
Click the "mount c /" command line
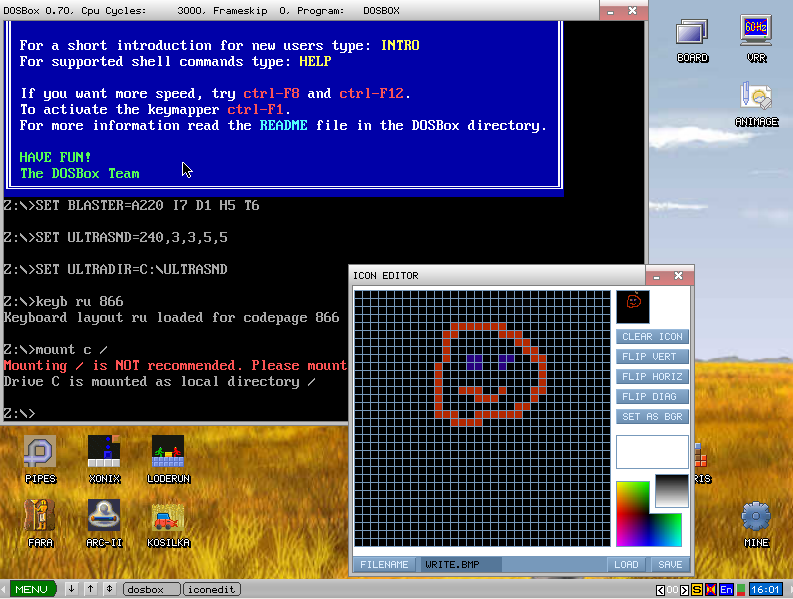[x=55, y=350]
